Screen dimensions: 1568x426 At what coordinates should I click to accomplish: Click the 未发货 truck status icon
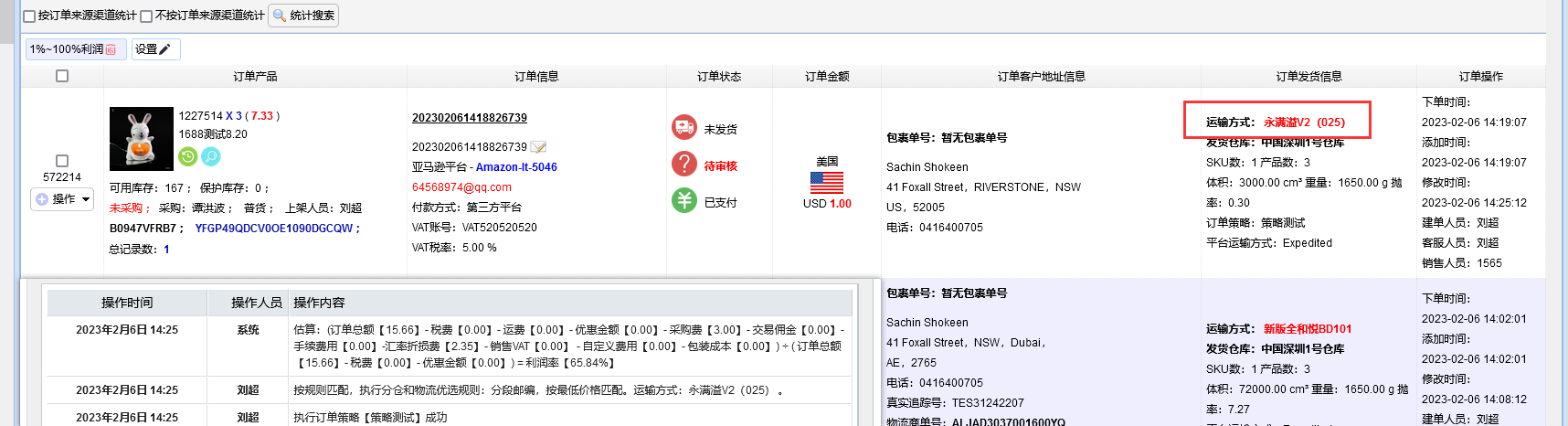coord(684,127)
